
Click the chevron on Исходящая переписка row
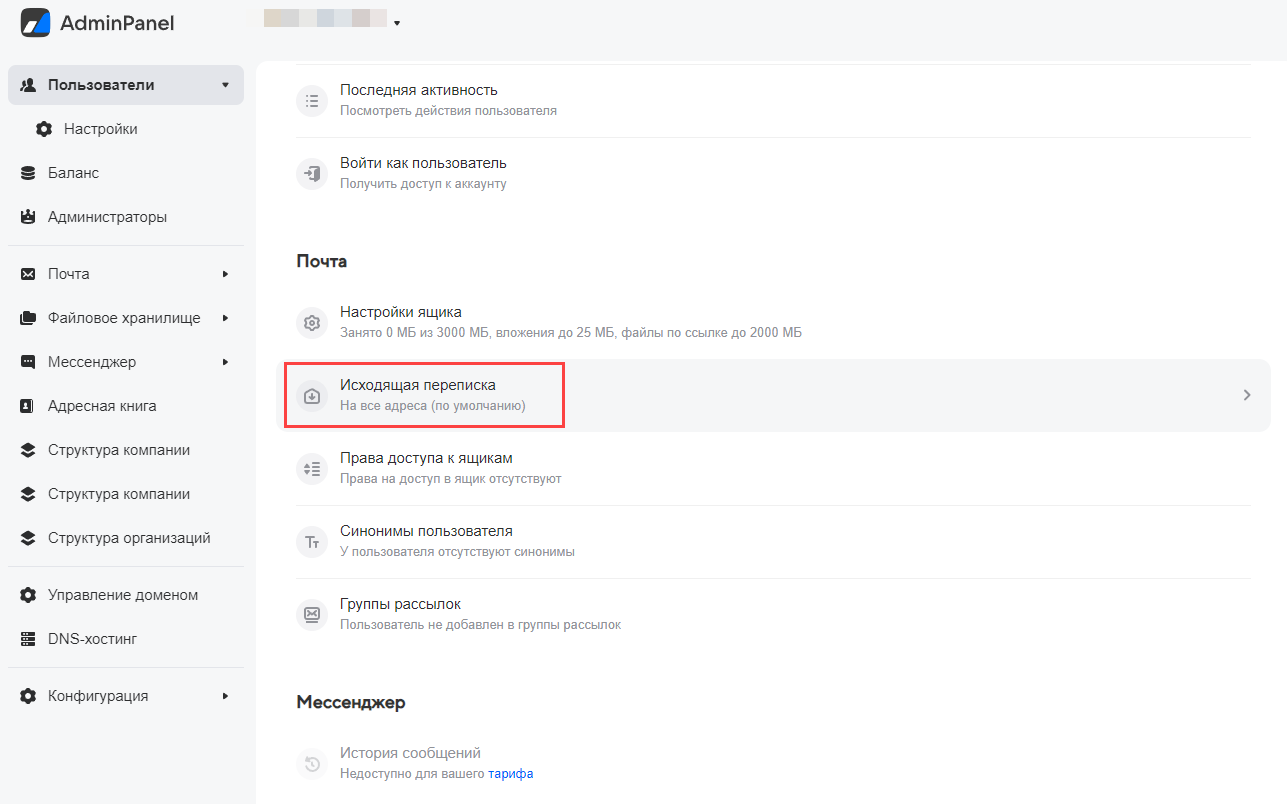click(x=1247, y=395)
